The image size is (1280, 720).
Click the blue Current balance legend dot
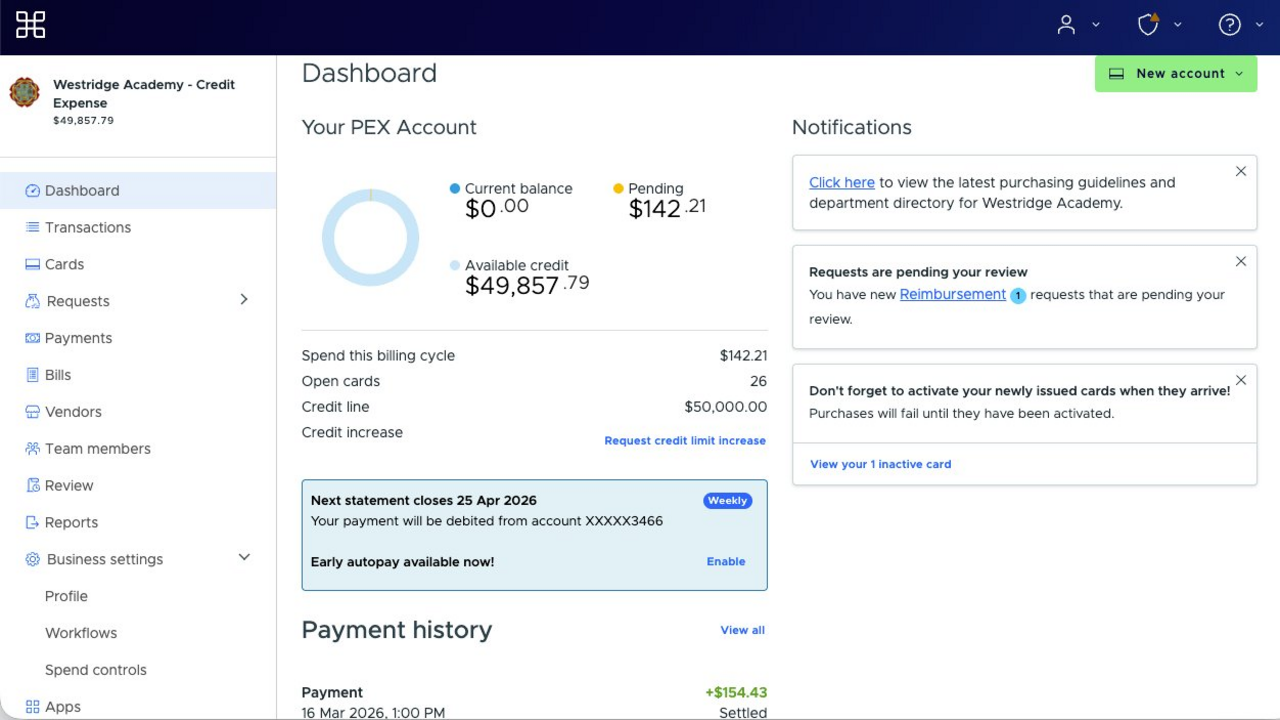(x=455, y=188)
